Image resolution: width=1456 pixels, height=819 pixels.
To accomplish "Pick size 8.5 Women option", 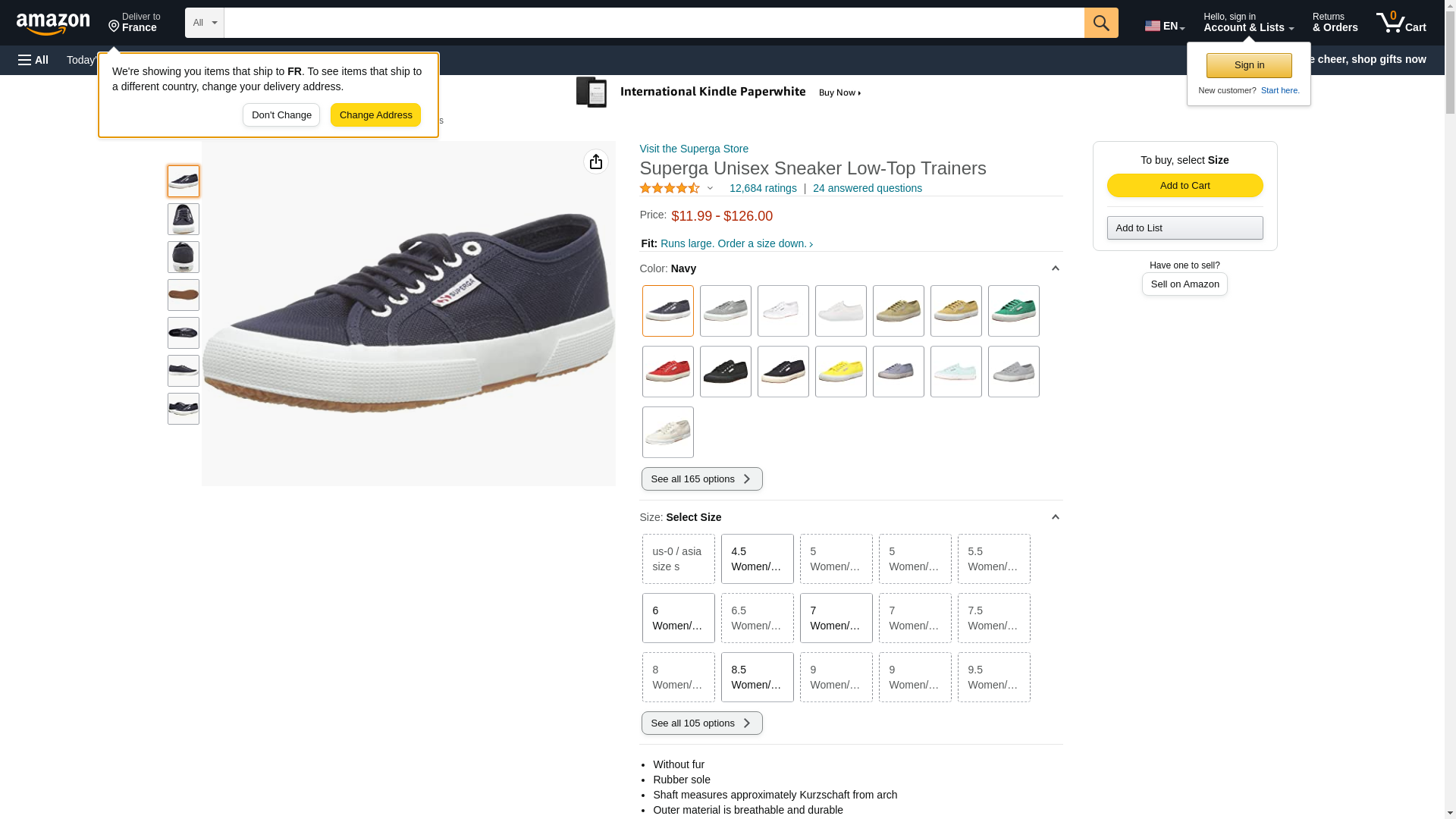I will (757, 677).
